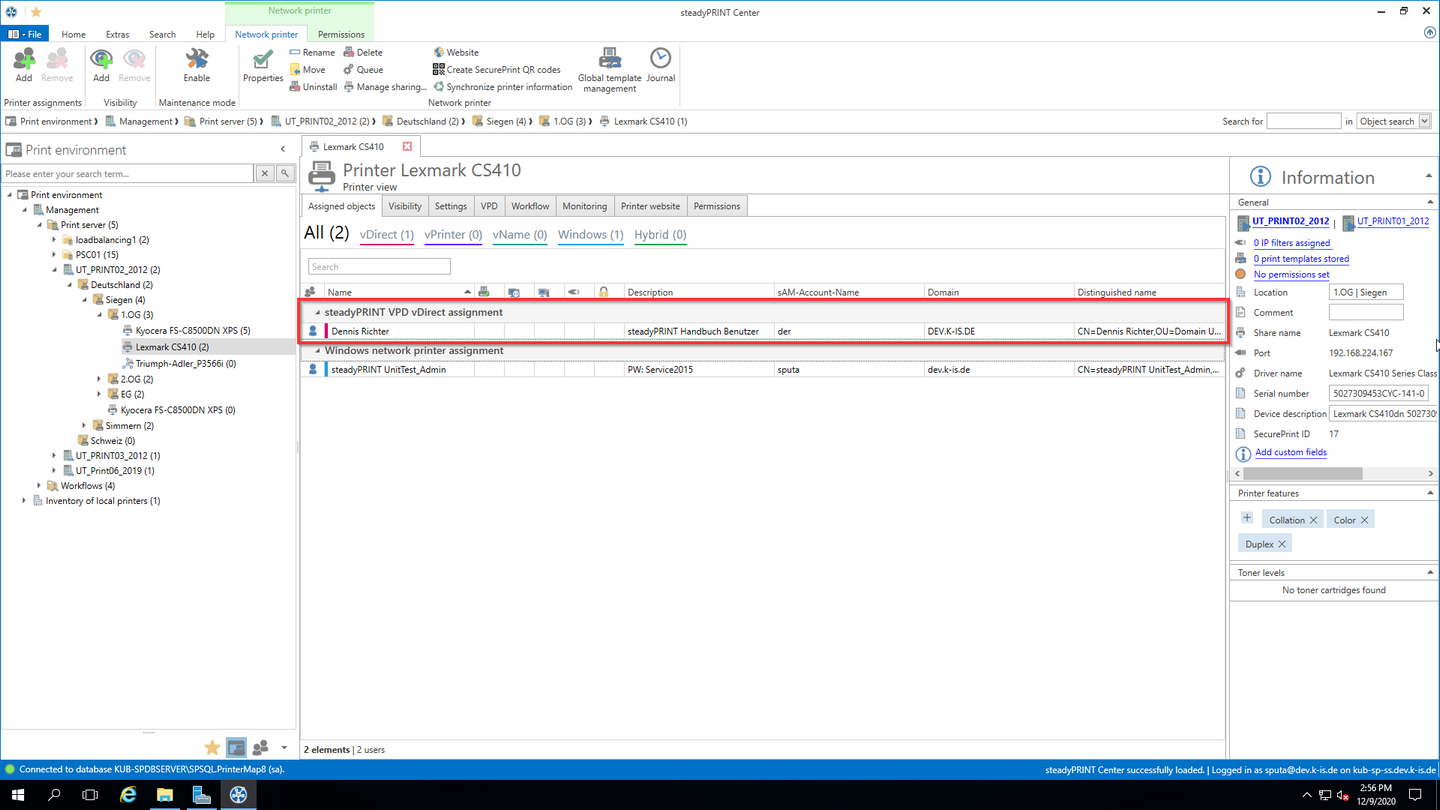Open the users view icon in navigation footer
This screenshot has width=1440, height=810.
pyautogui.click(x=260, y=747)
